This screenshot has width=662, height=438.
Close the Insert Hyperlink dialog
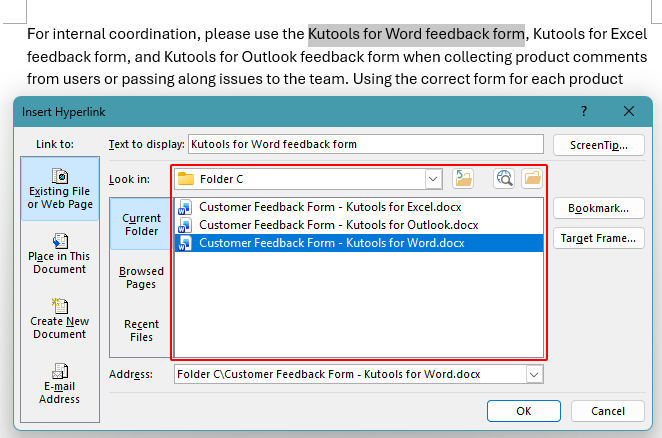pyautogui.click(x=629, y=112)
